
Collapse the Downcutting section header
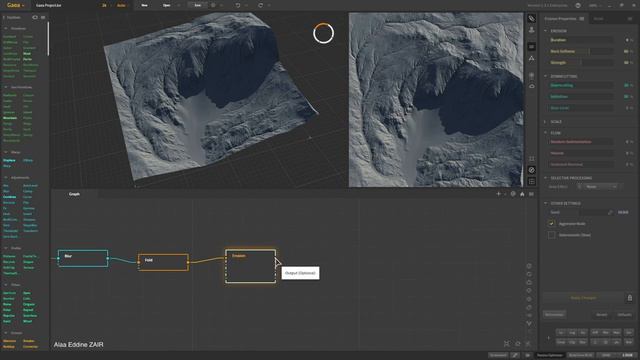pyautogui.click(x=546, y=76)
